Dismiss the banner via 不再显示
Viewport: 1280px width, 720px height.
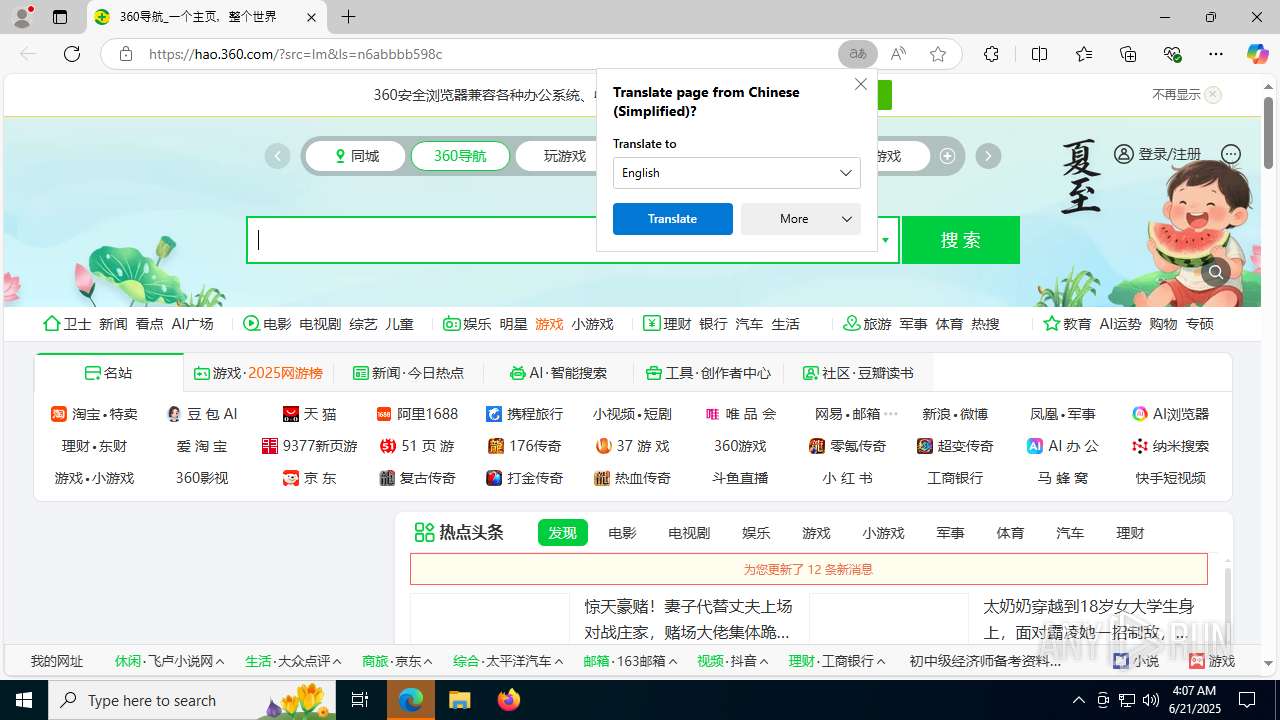click(1186, 94)
